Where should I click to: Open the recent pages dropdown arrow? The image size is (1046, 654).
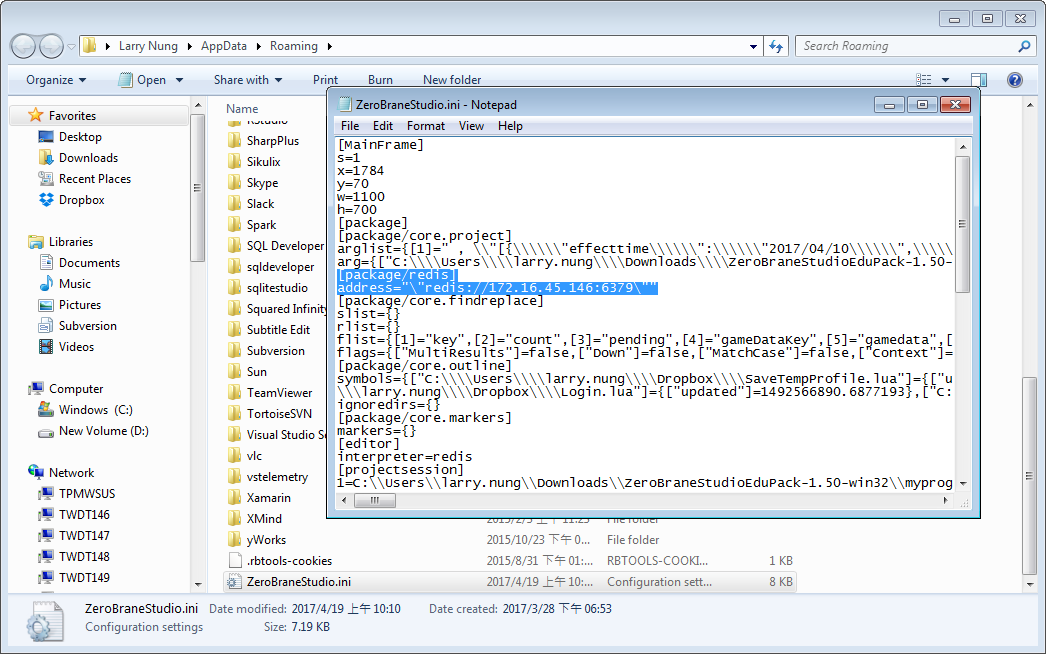click(x=71, y=47)
